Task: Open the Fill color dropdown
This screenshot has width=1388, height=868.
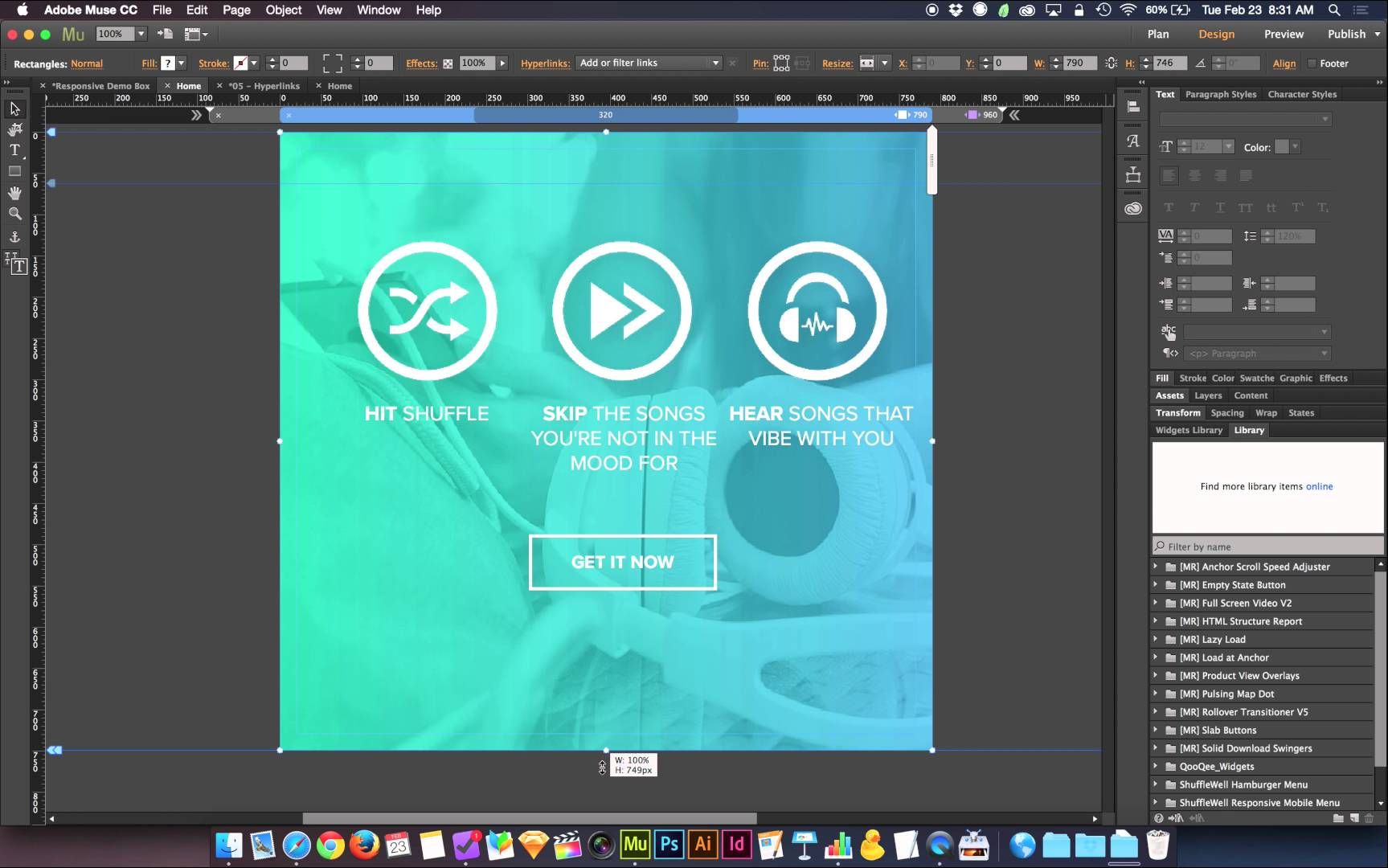Action: pos(182,63)
